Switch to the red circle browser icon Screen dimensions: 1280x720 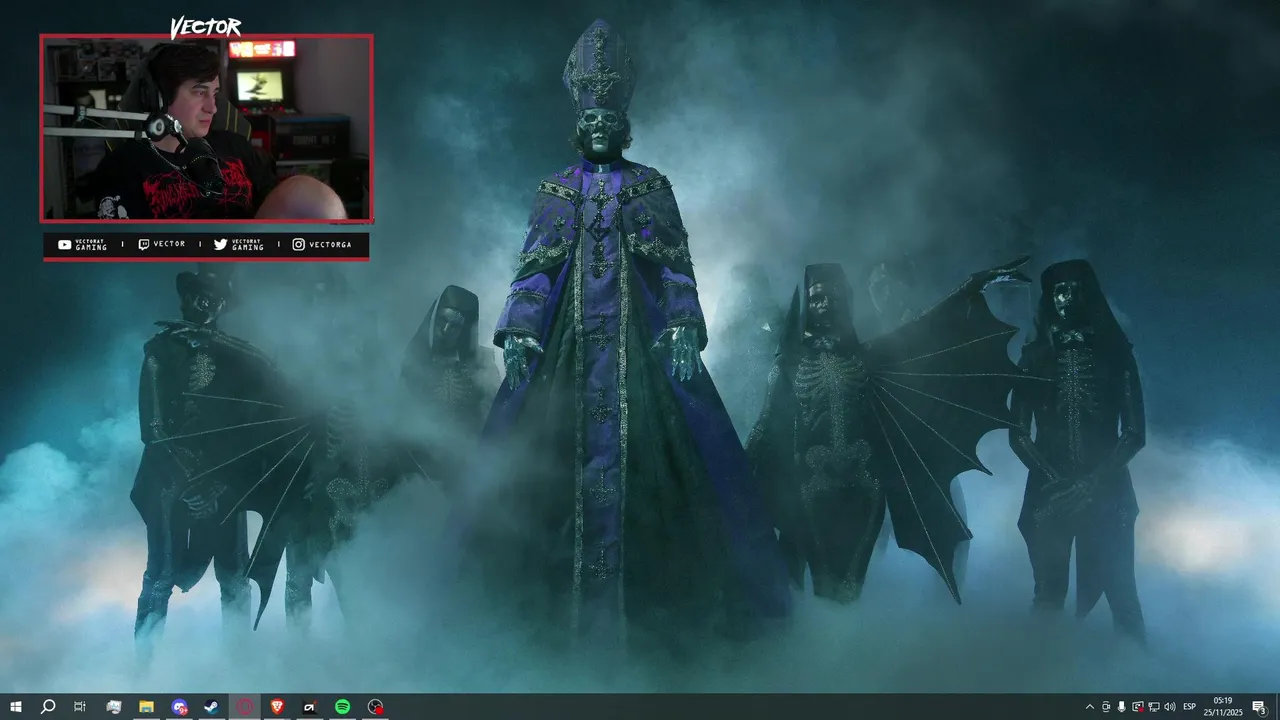pyautogui.click(x=244, y=707)
